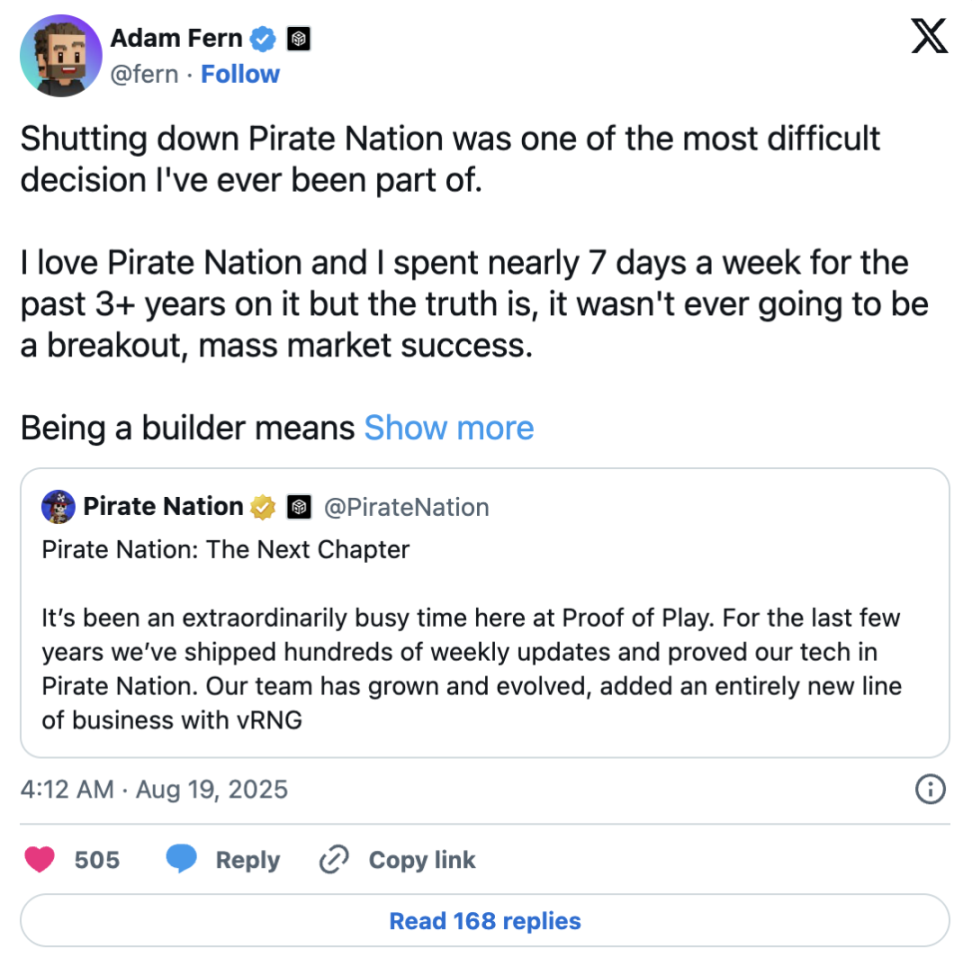Viewport: 972px width, 967px height.
Task: Click the Adam Fern display name
Action: coord(176,39)
